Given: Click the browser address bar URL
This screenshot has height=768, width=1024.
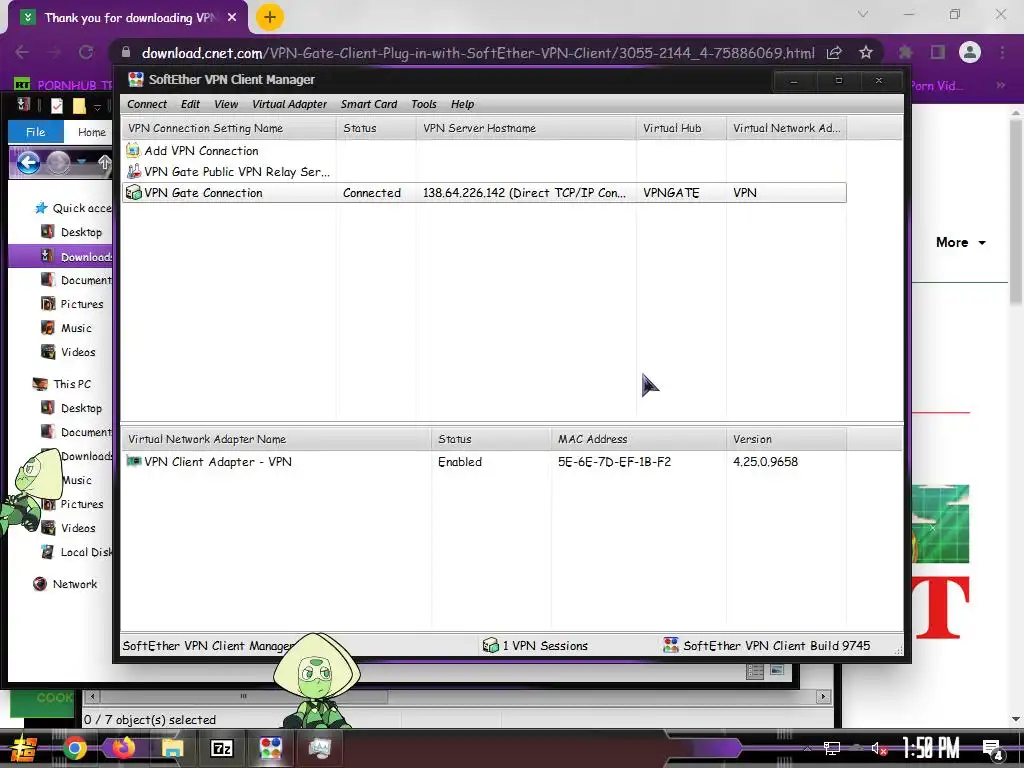Looking at the screenshot, I should pyautogui.click(x=478, y=53).
